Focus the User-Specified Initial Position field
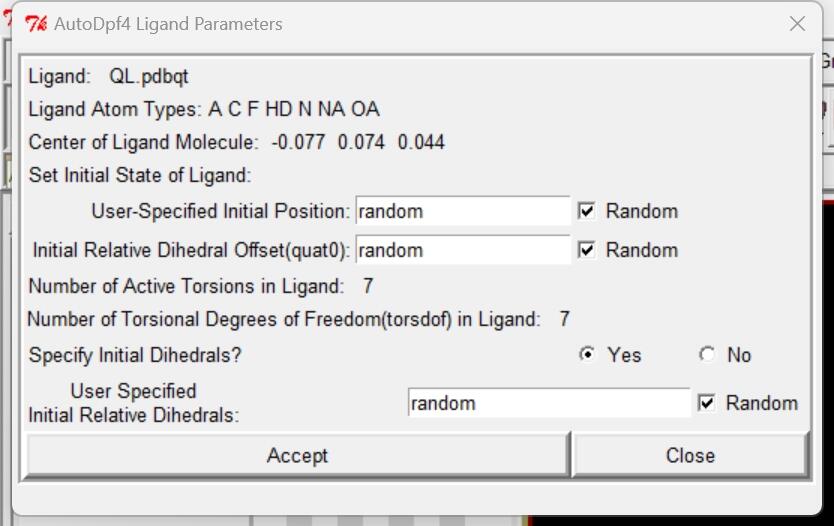 point(462,211)
